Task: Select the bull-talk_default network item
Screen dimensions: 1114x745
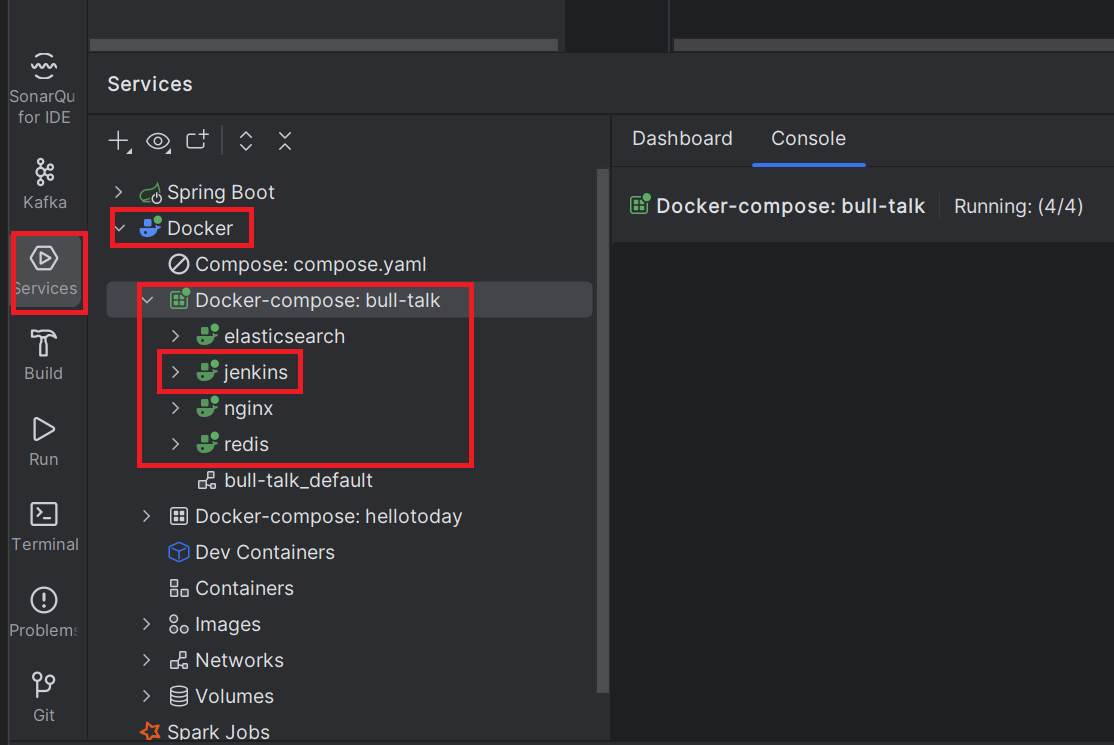Action: coord(285,480)
